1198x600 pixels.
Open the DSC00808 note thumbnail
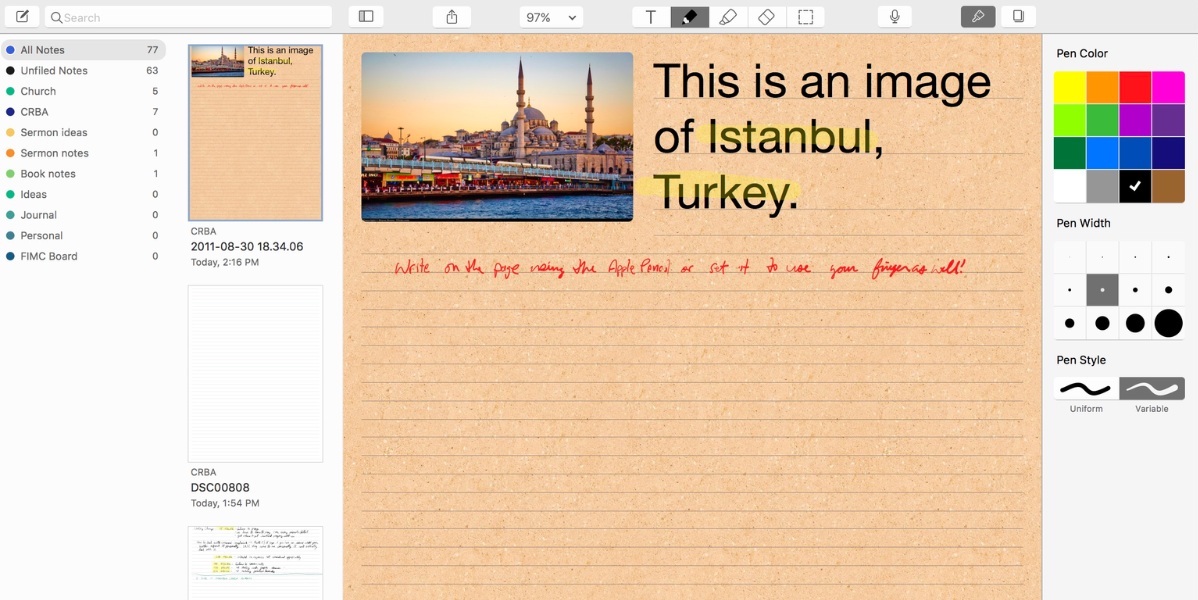(255, 374)
